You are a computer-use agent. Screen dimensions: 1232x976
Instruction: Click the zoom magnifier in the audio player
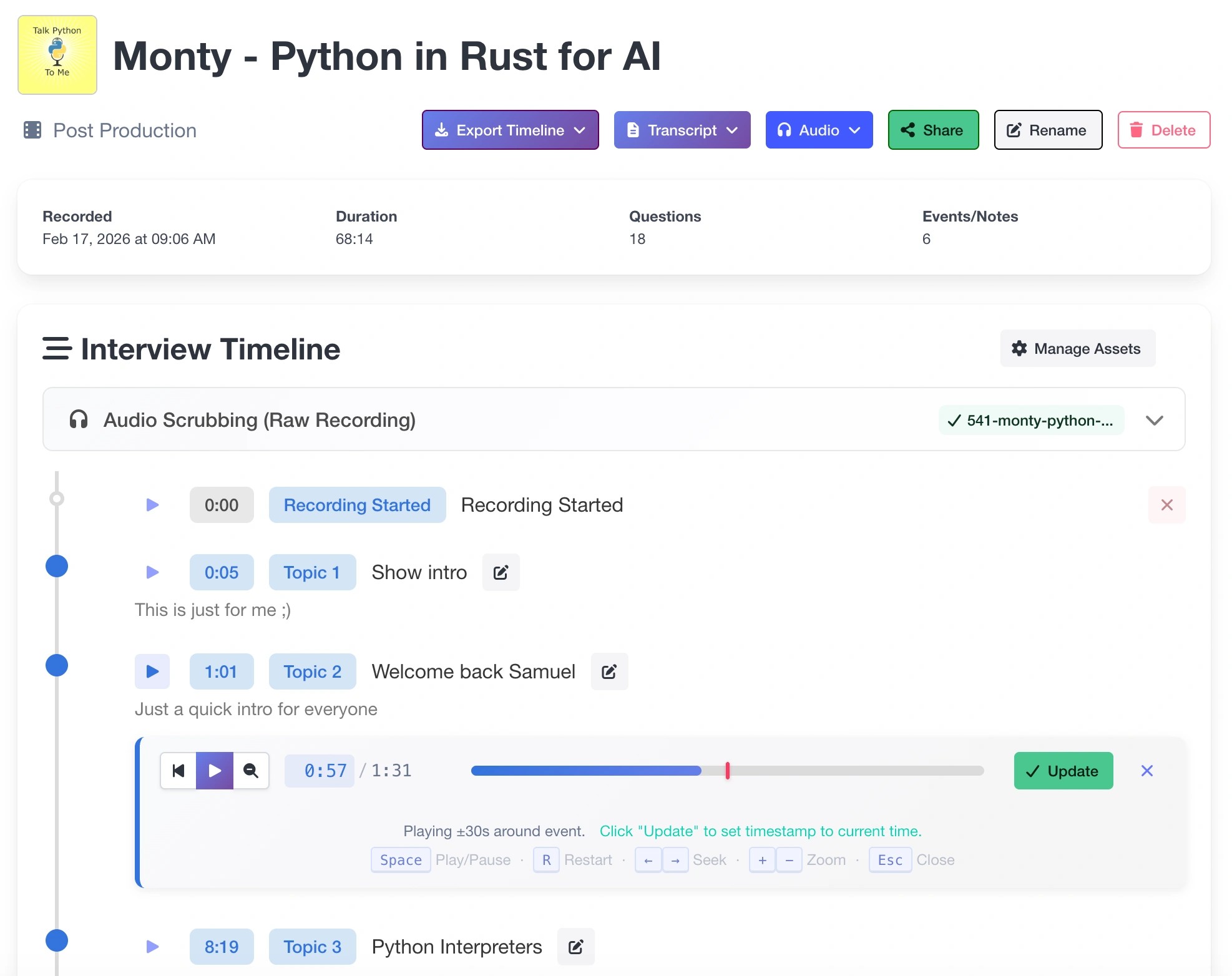(x=251, y=771)
